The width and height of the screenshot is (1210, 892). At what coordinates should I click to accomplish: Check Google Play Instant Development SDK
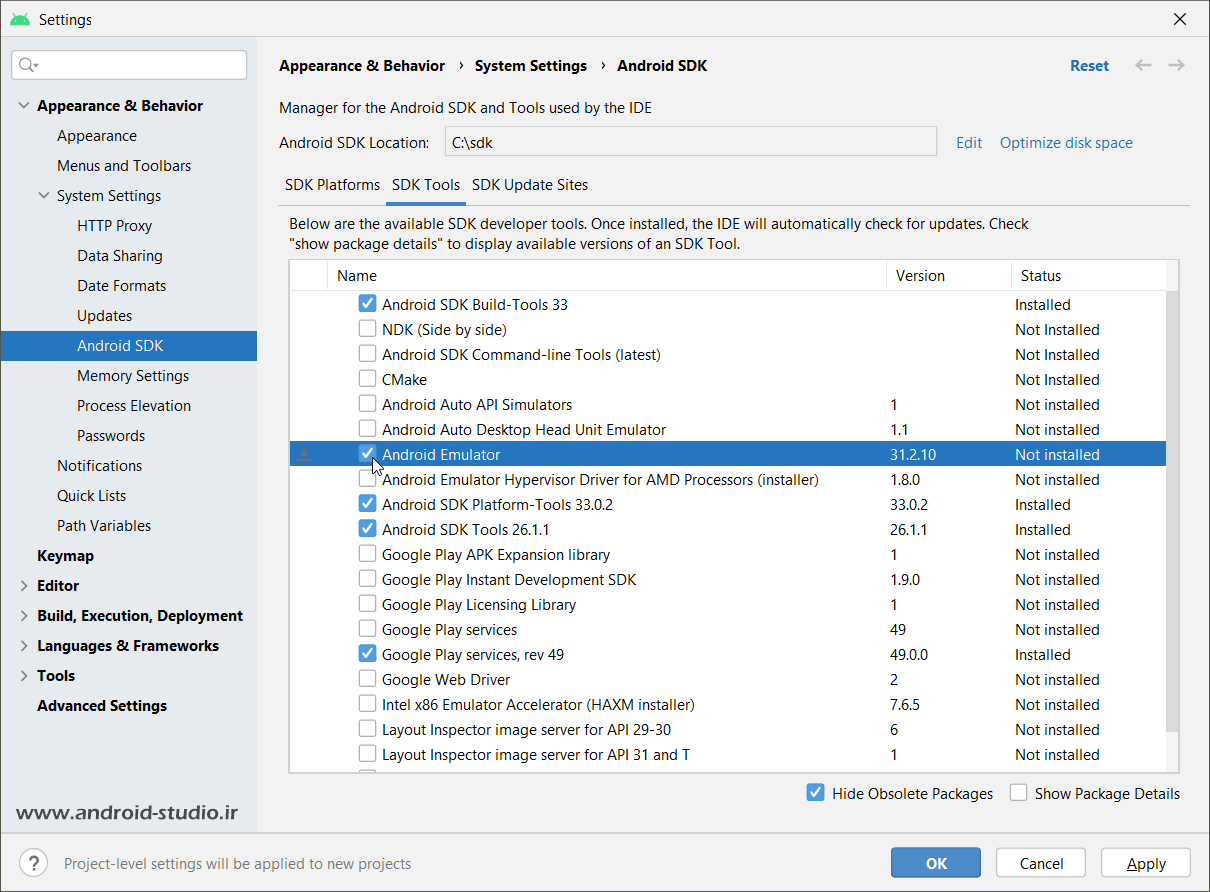pos(367,579)
